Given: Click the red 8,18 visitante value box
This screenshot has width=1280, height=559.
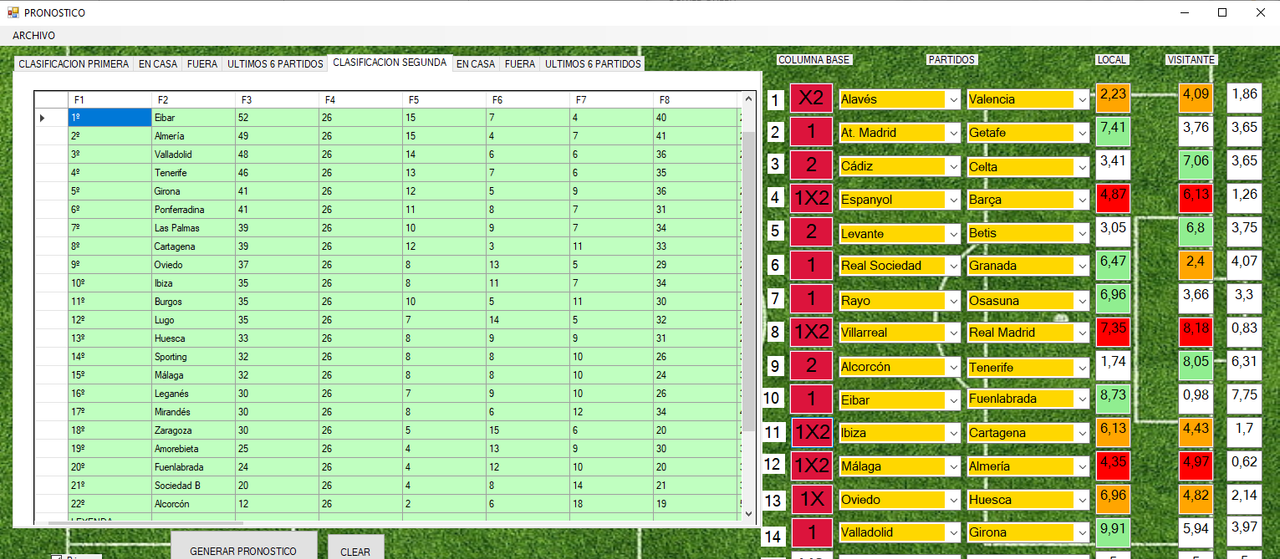Looking at the screenshot, I should (x=1195, y=331).
